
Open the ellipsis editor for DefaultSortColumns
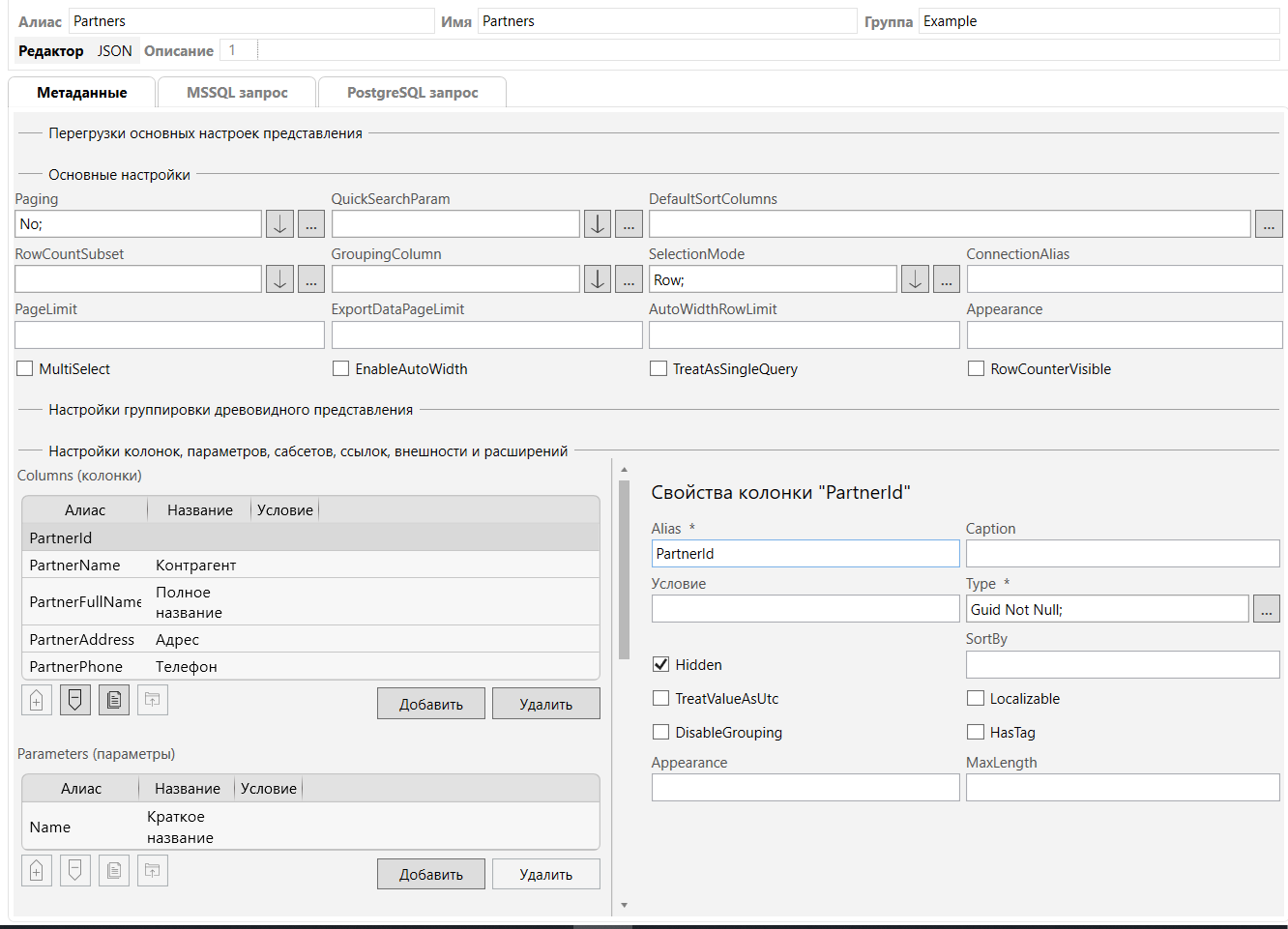[x=1269, y=224]
